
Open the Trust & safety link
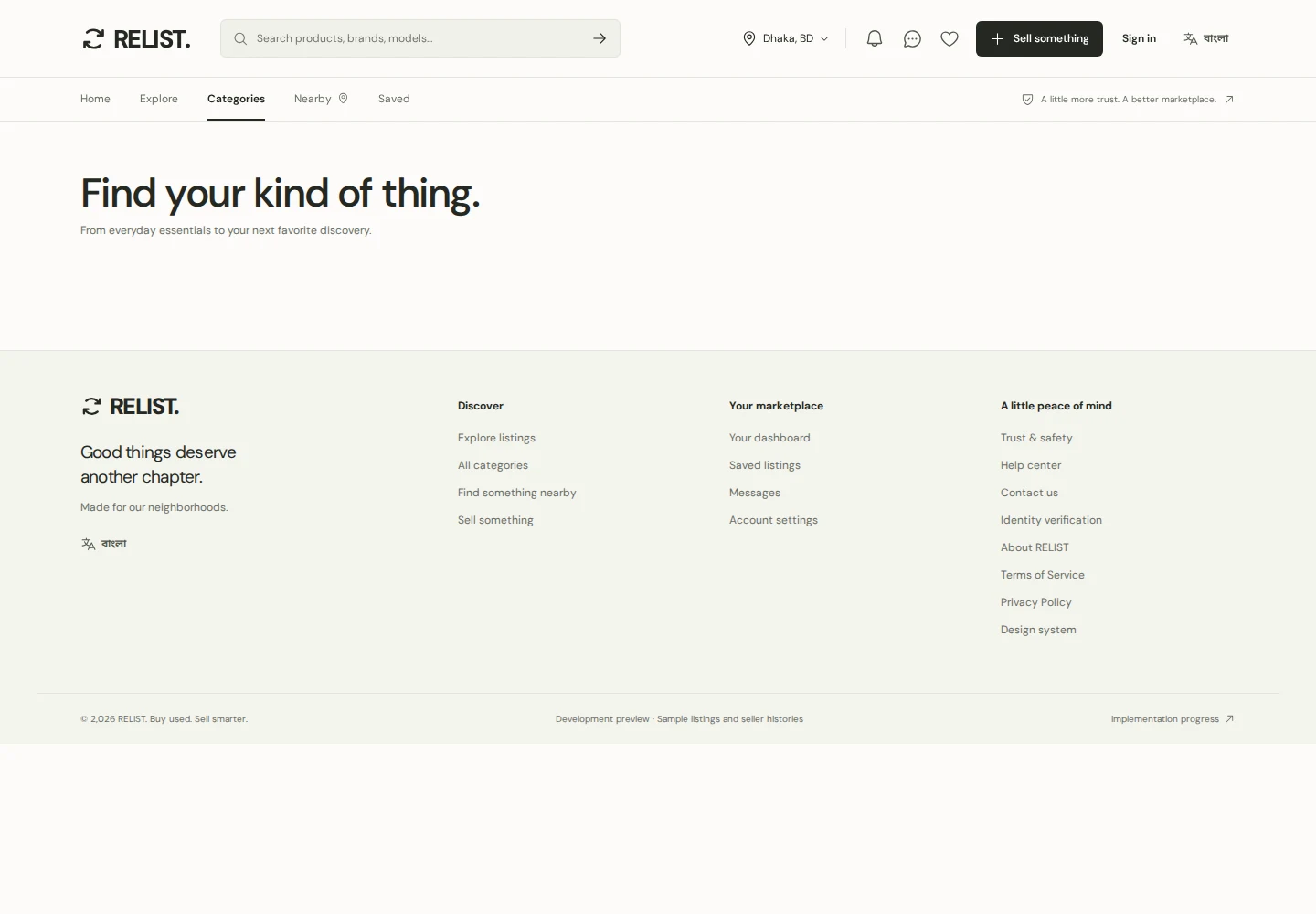(x=1036, y=438)
